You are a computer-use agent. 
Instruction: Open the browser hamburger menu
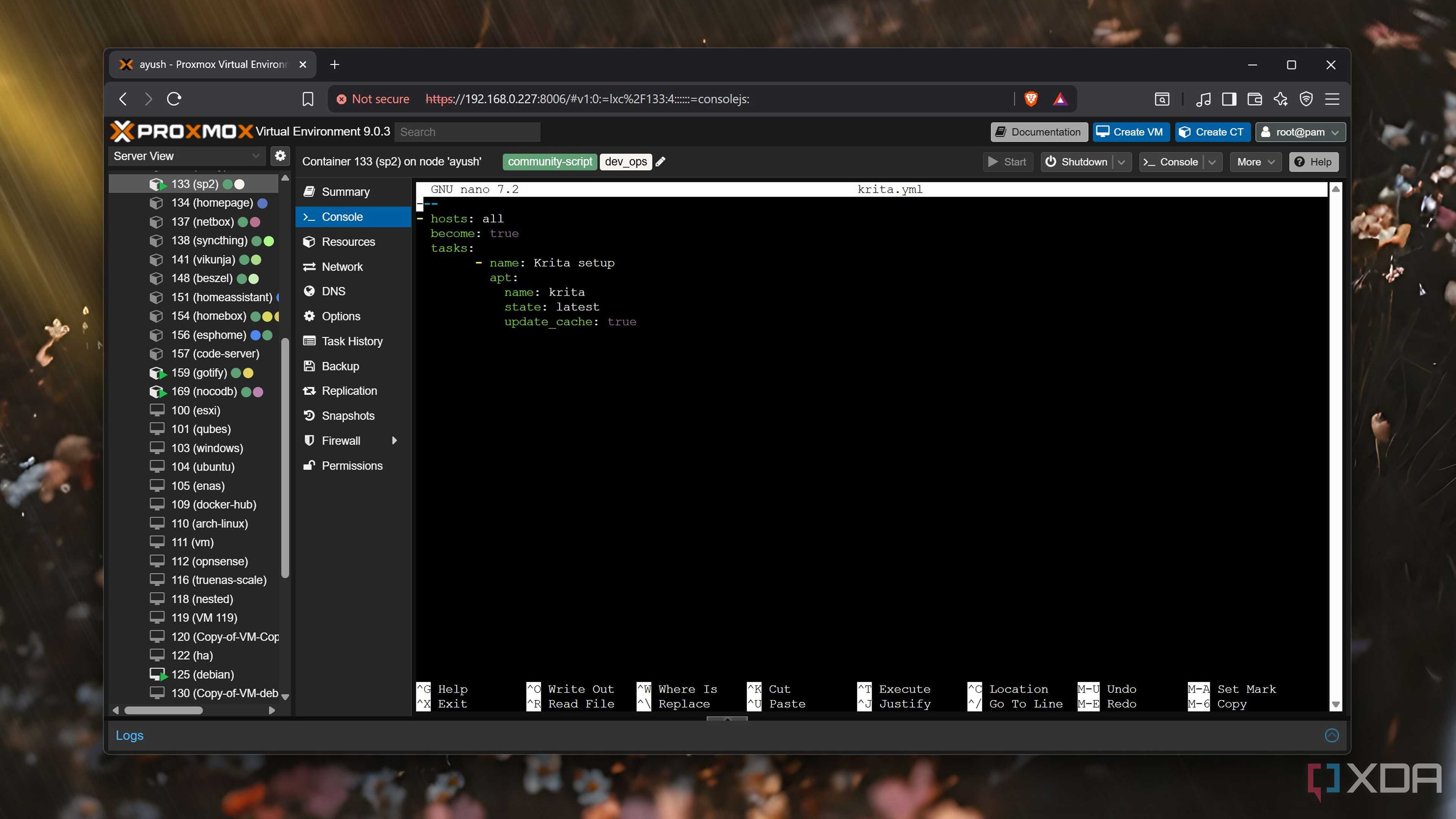1332,99
